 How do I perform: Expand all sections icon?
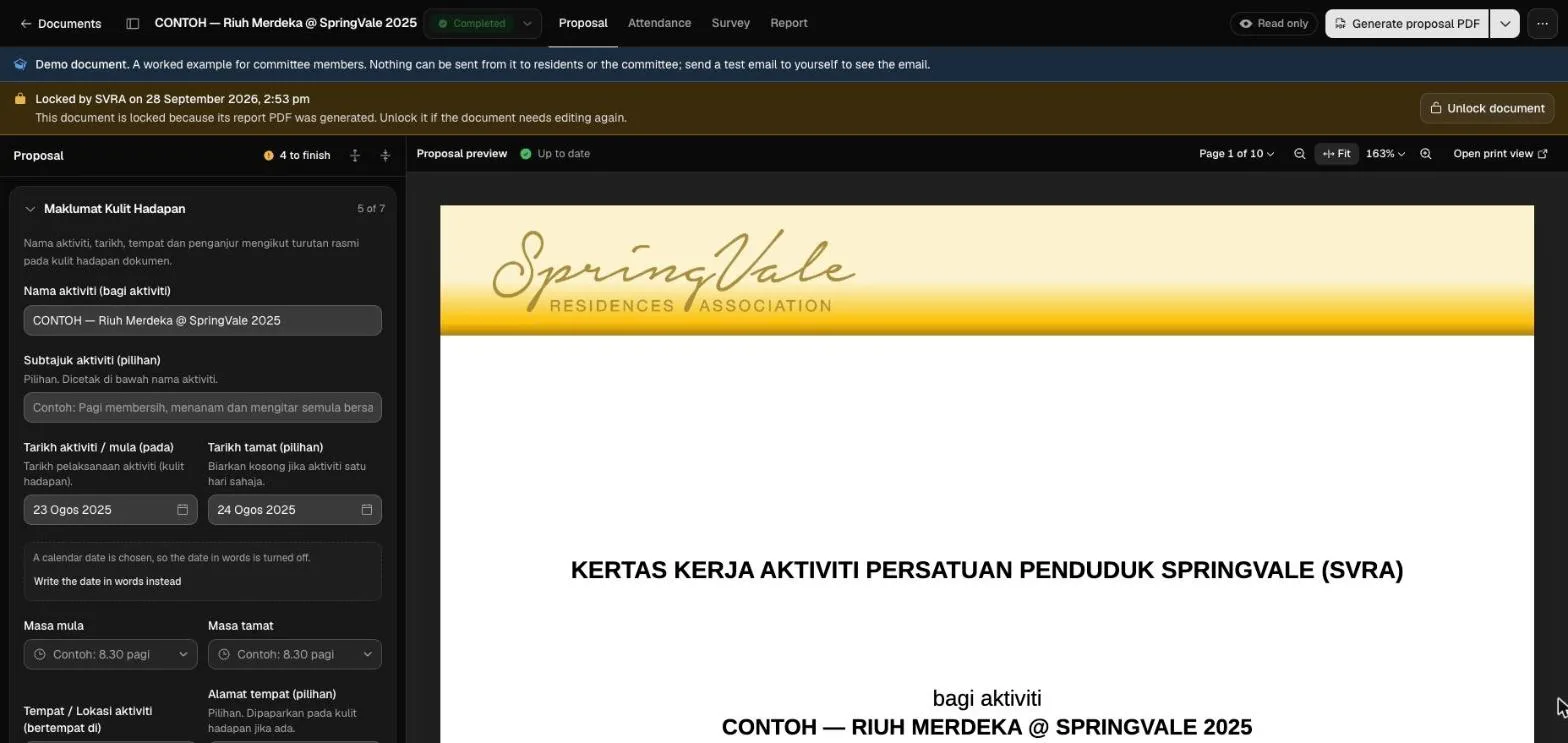point(354,155)
